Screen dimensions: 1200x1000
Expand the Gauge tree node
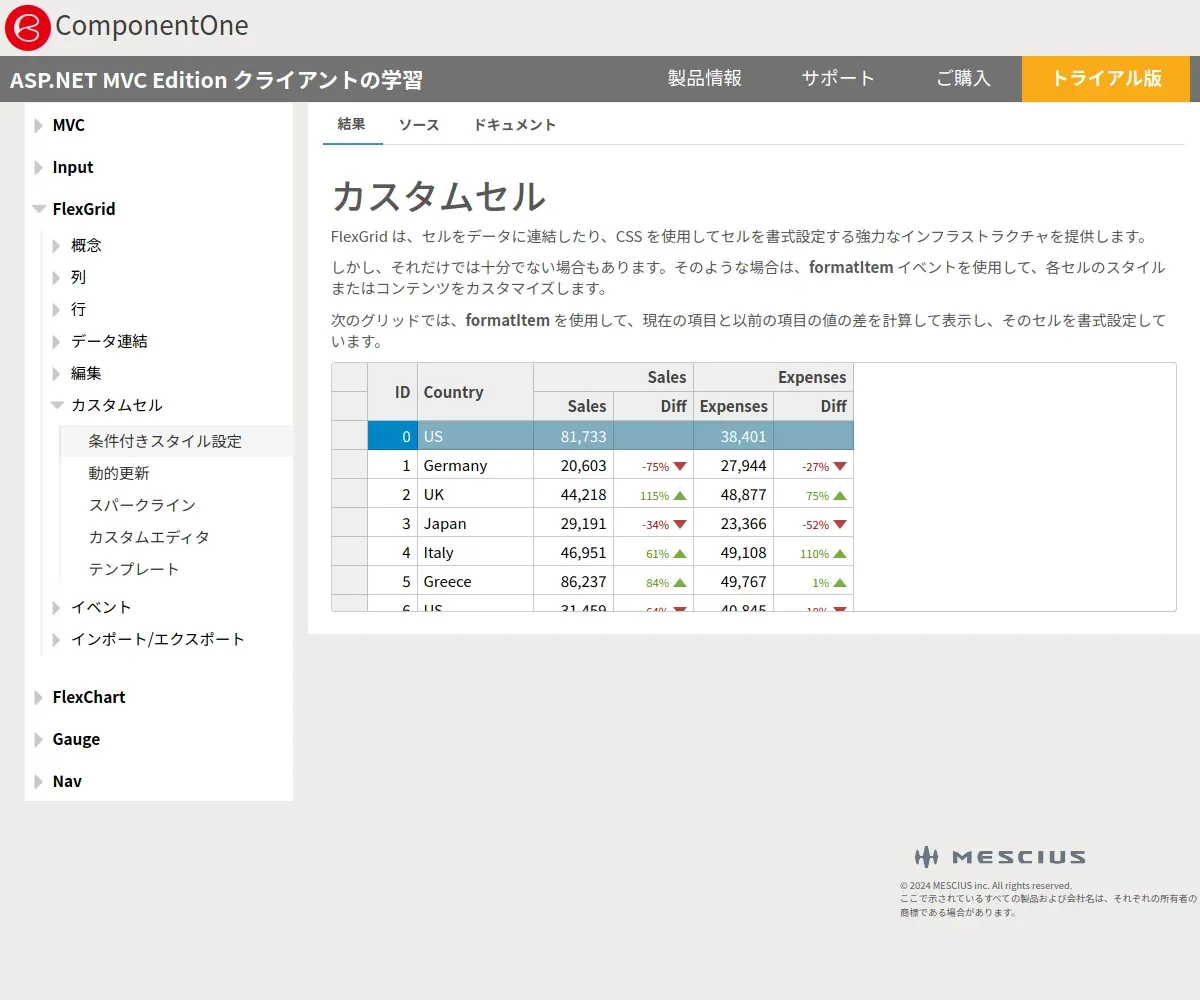pyautogui.click(x=38, y=739)
